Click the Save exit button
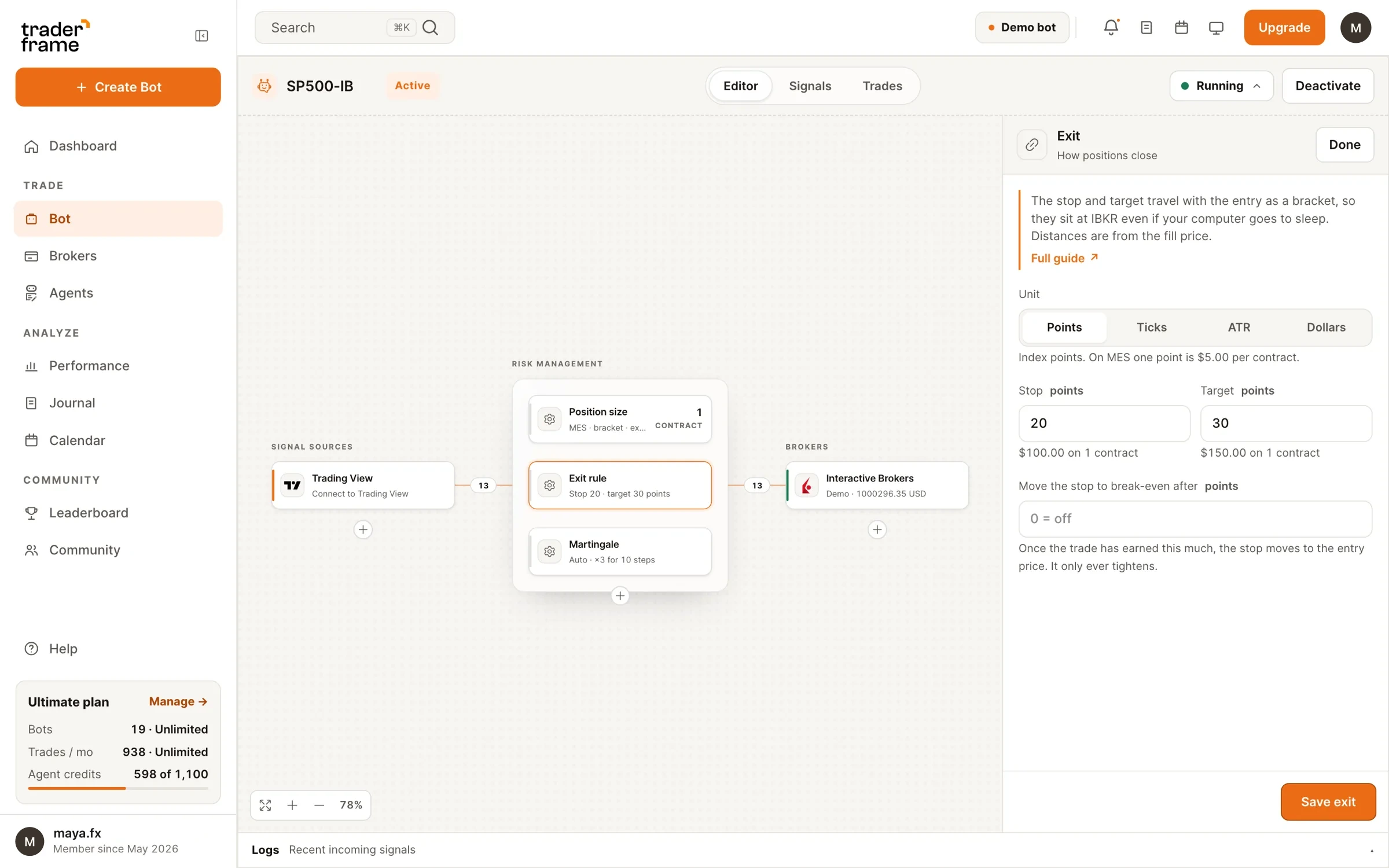Viewport: 1389px width, 868px height. (x=1328, y=802)
